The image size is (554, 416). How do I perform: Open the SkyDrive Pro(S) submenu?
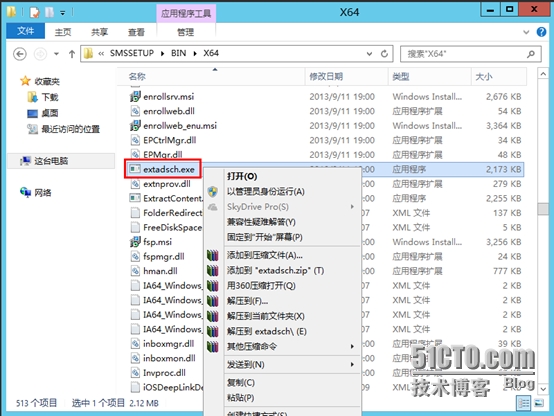point(282,207)
